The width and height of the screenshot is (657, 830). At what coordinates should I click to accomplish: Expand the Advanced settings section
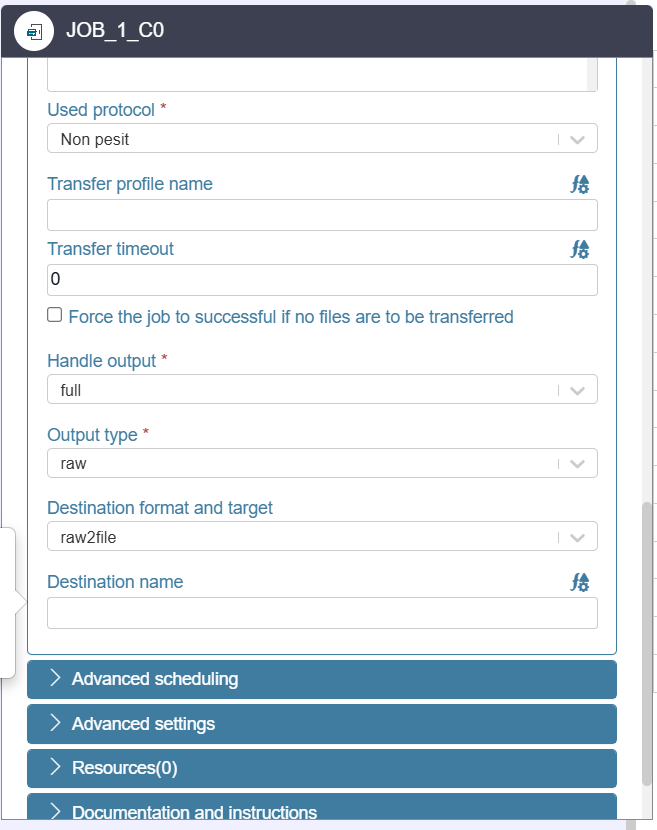click(x=322, y=724)
